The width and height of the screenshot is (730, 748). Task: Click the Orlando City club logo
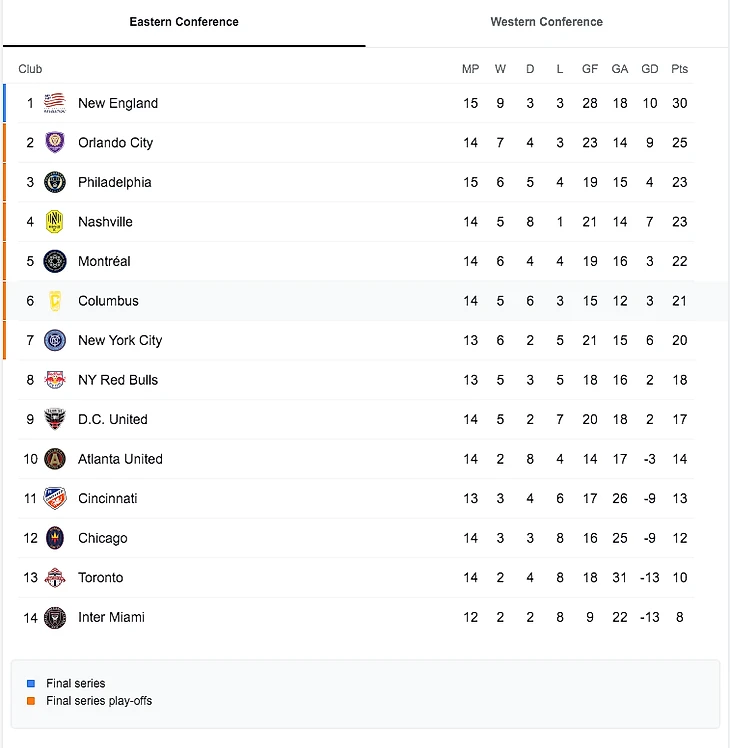(55, 143)
